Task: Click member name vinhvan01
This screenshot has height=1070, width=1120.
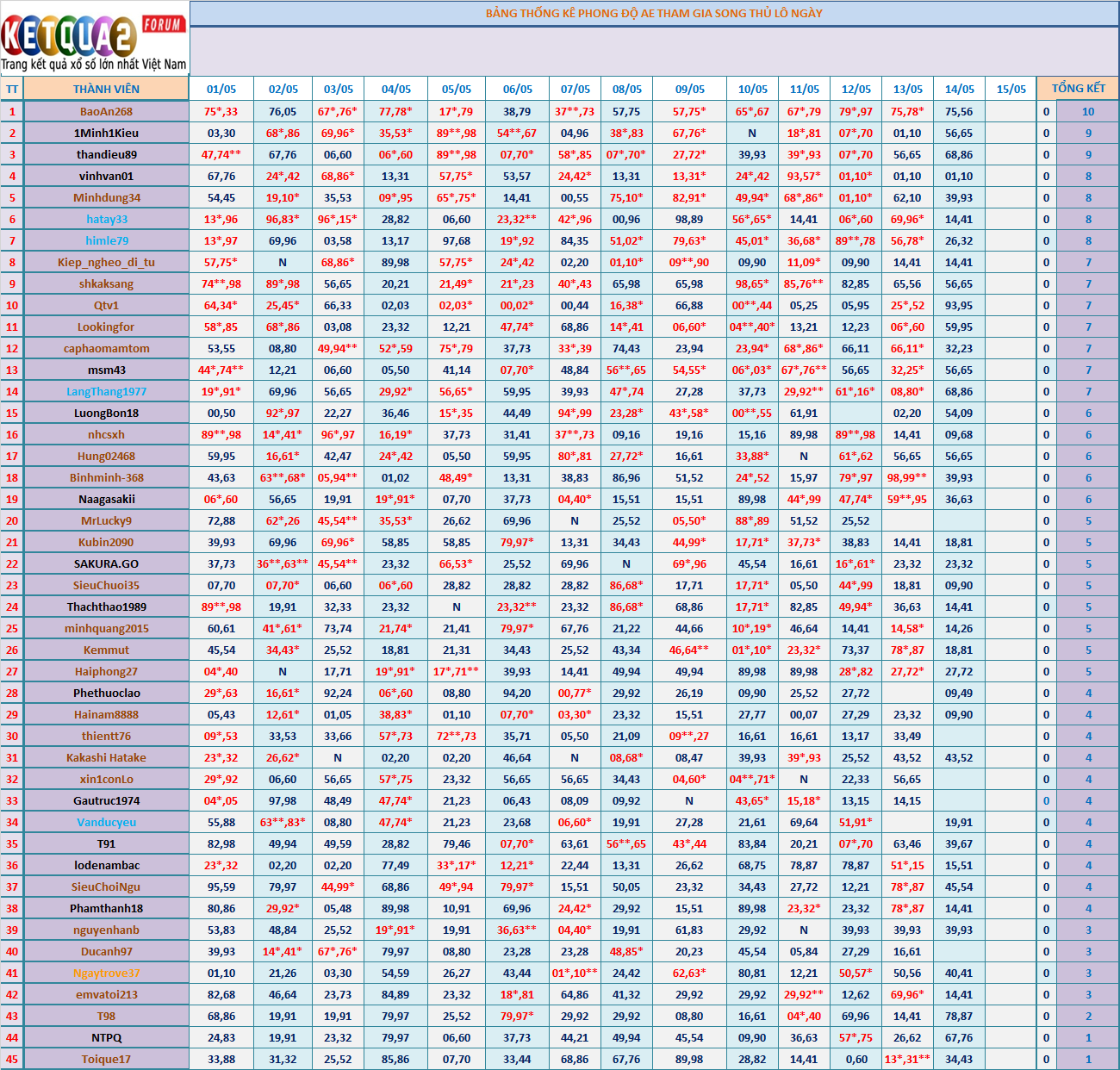Action: [106, 176]
